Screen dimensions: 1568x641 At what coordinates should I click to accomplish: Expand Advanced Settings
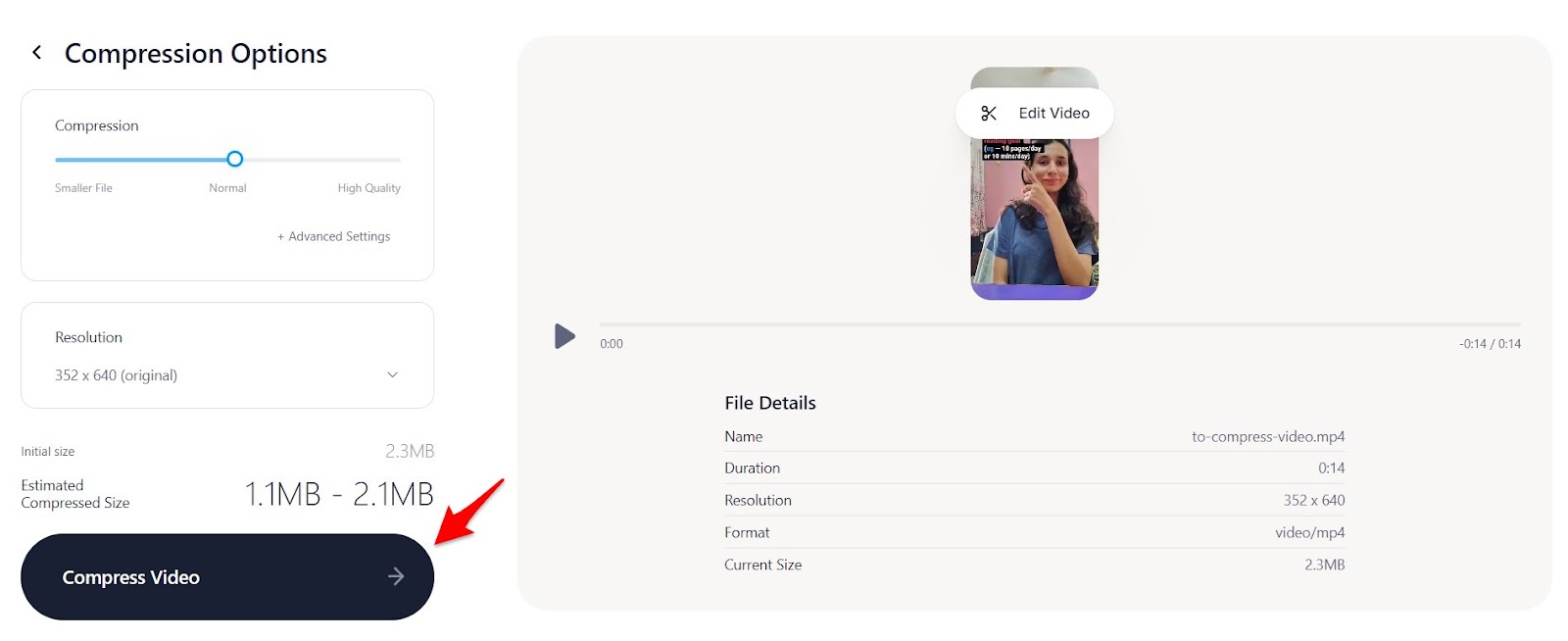pyautogui.click(x=333, y=236)
